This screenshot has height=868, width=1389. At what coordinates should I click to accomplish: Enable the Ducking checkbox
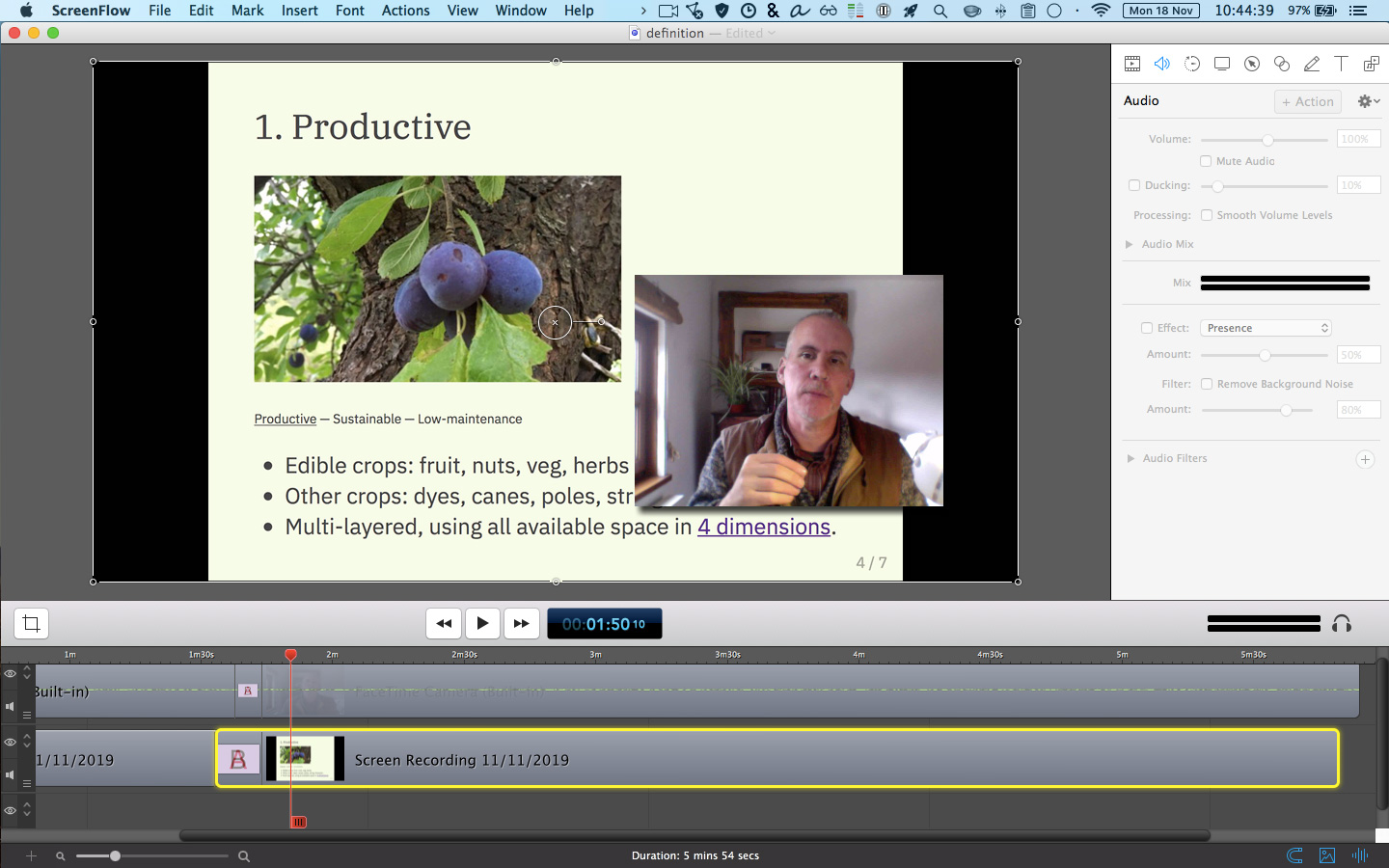click(1134, 184)
